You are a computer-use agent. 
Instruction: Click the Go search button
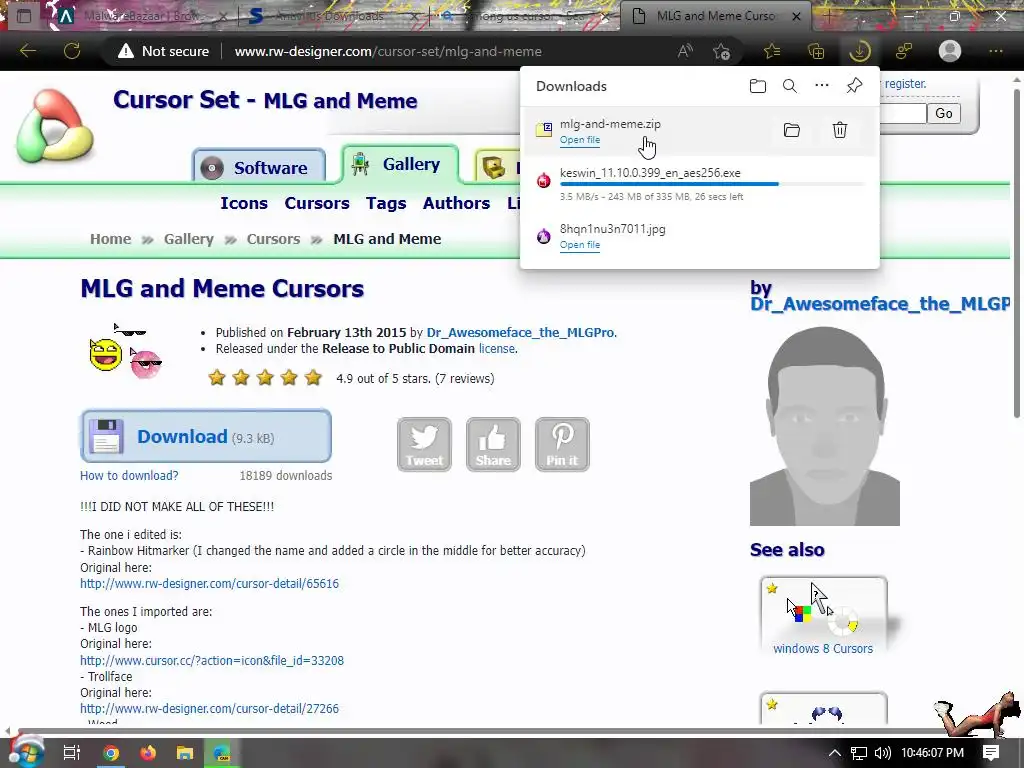[944, 114]
